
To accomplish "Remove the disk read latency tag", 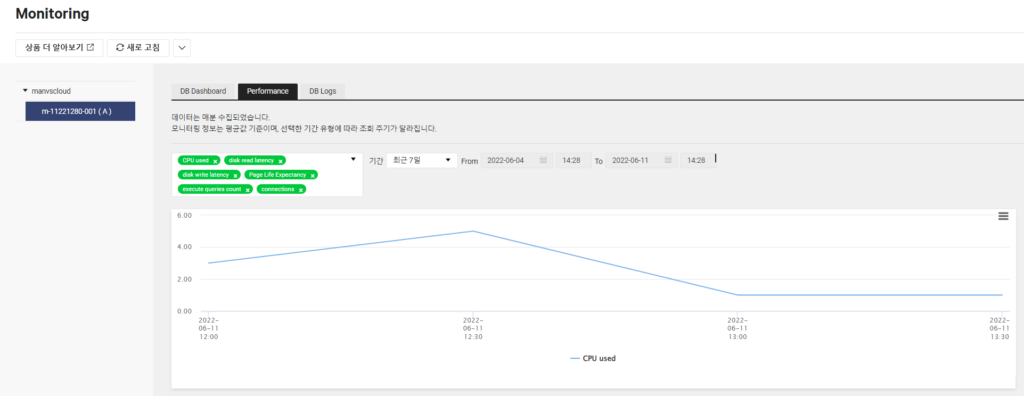I will pos(280,161).
